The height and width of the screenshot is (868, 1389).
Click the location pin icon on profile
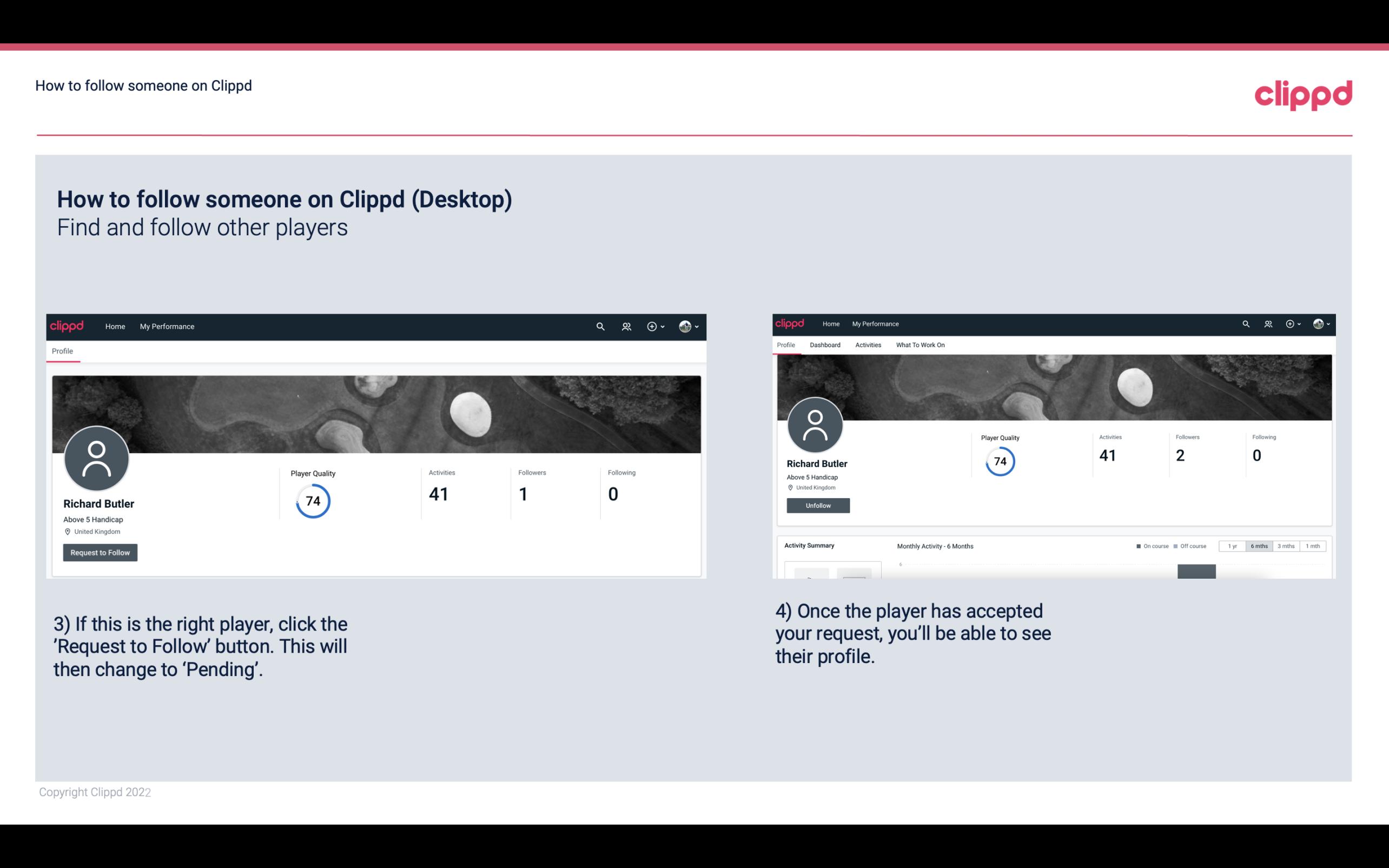coord(67,531)
